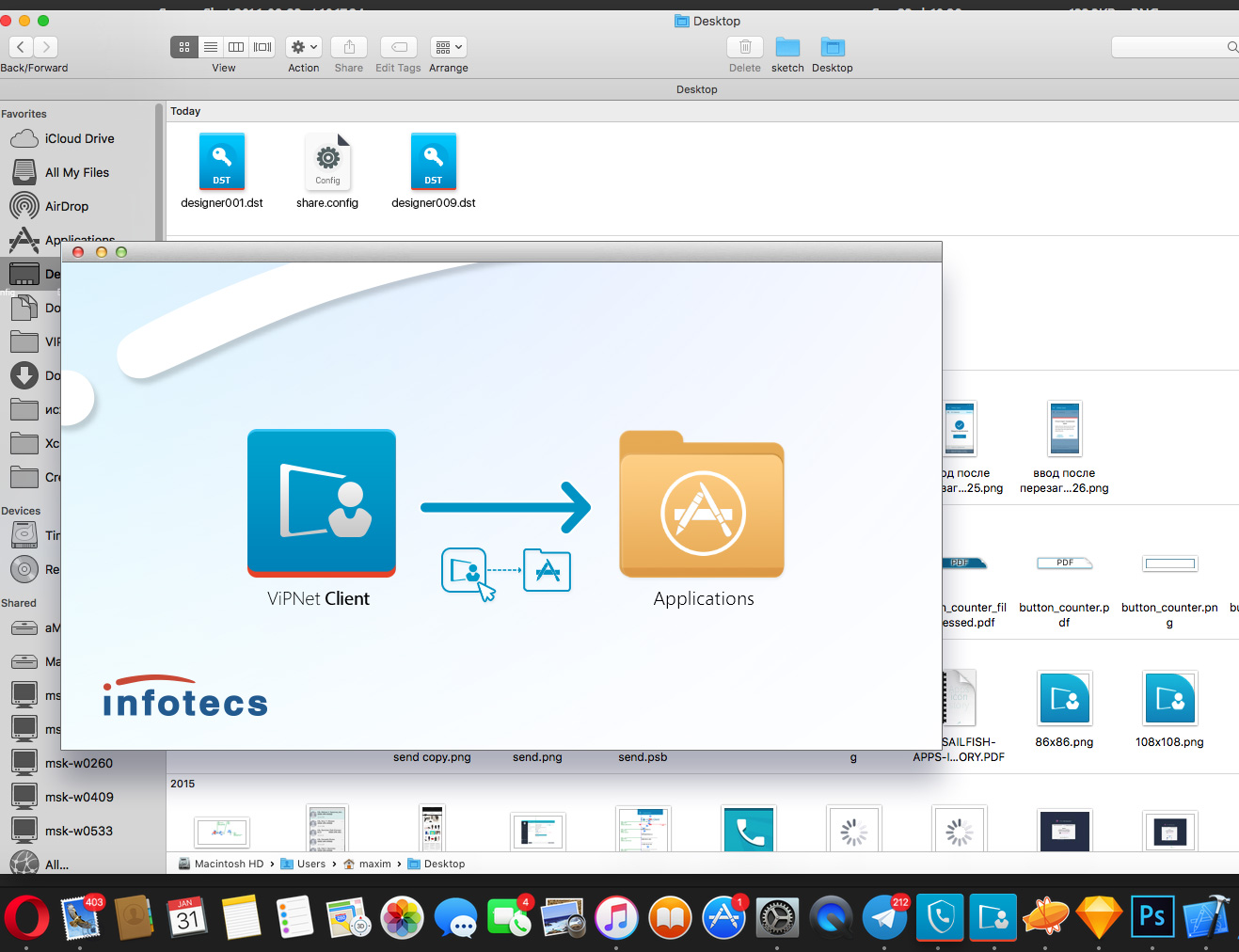Select the 86x86.png file
This screenshot has width=1239, height=952.
pos(1064,698)
